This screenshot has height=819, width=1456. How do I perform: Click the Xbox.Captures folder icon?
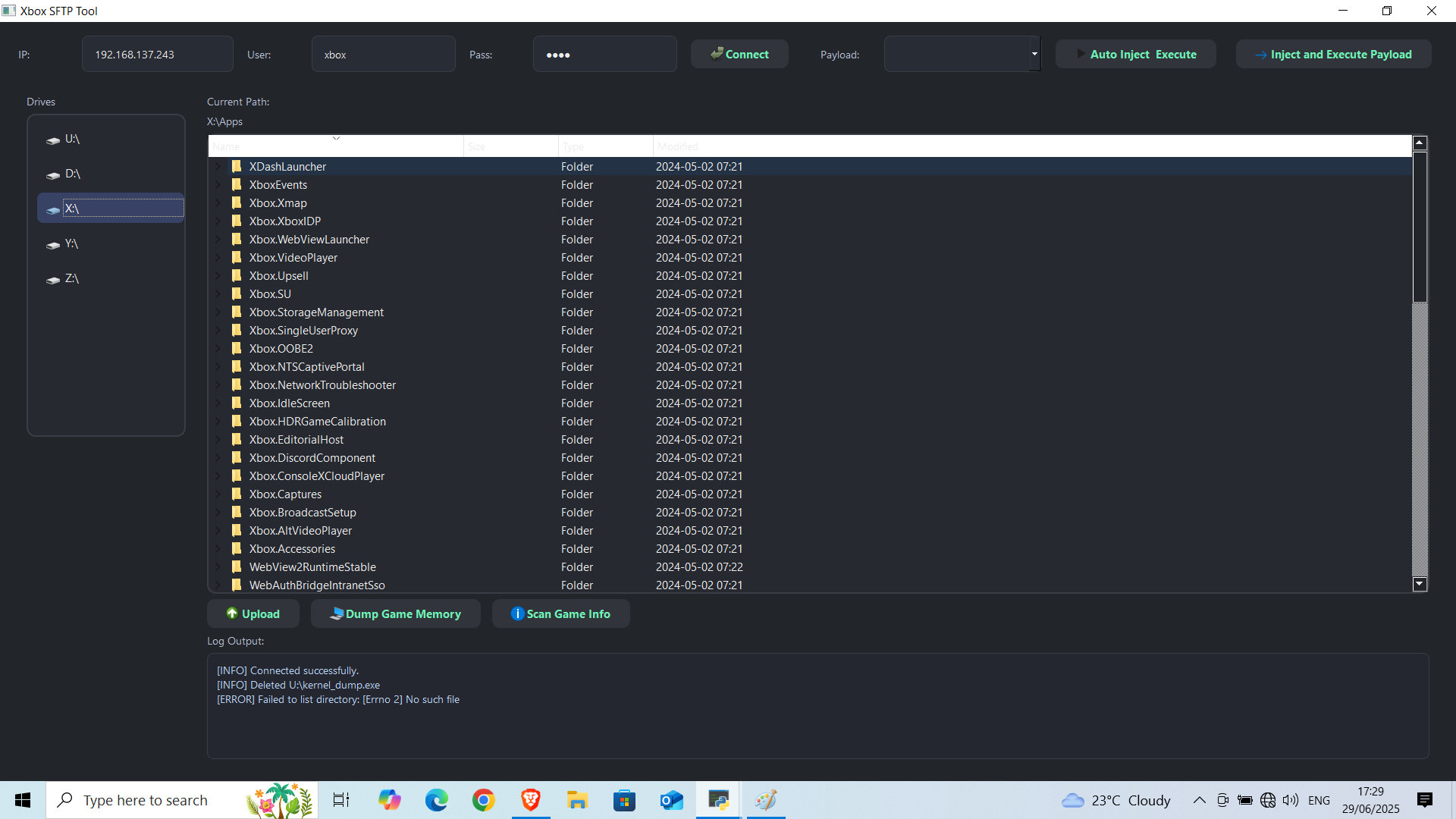coord(237,494)
